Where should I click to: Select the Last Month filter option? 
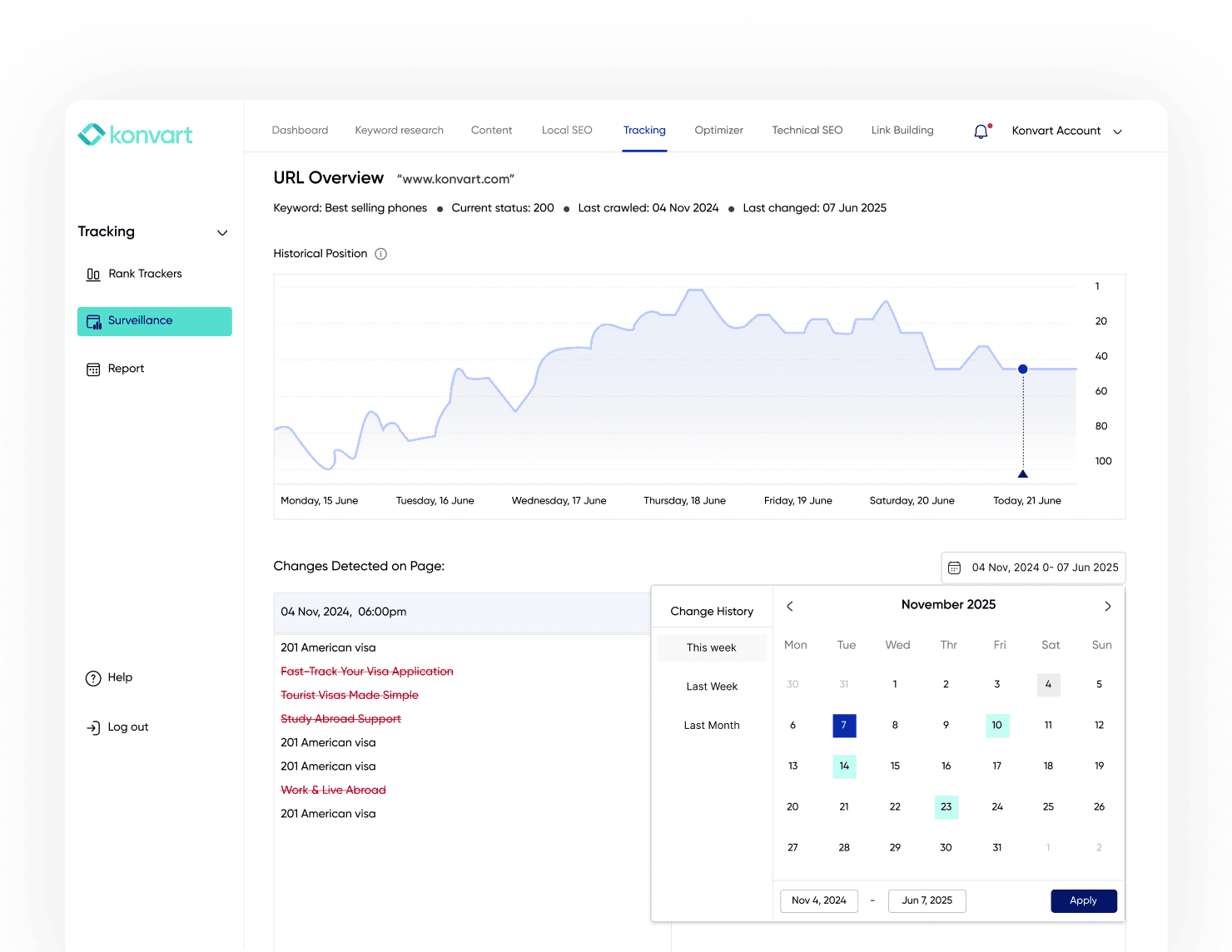click(711, 725)
